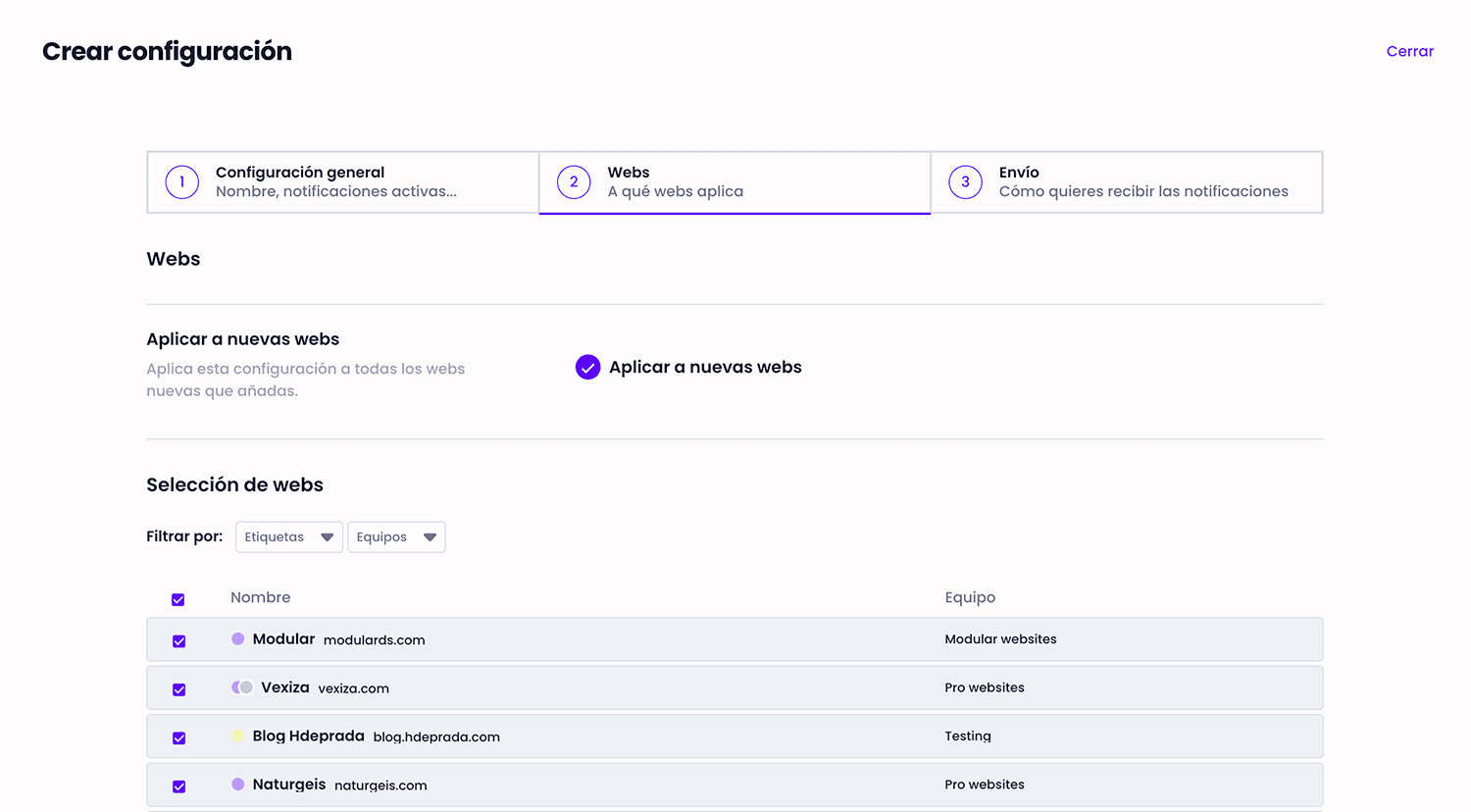
Task: Click the Testing team cell
Action: 968,736
